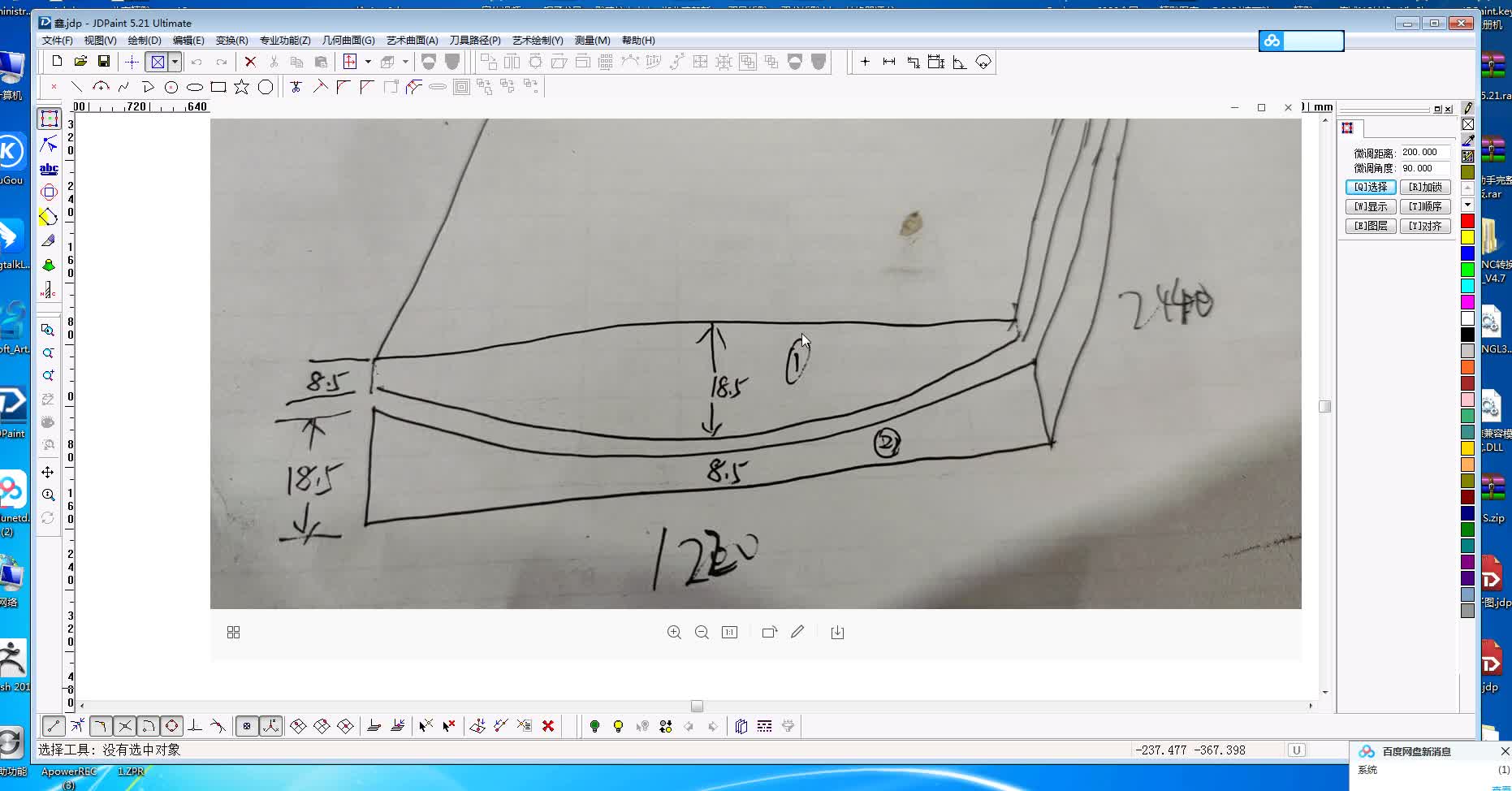Open the 变换(R) menu
This screenshot has width=1512, height=791.
click(232, 40)
